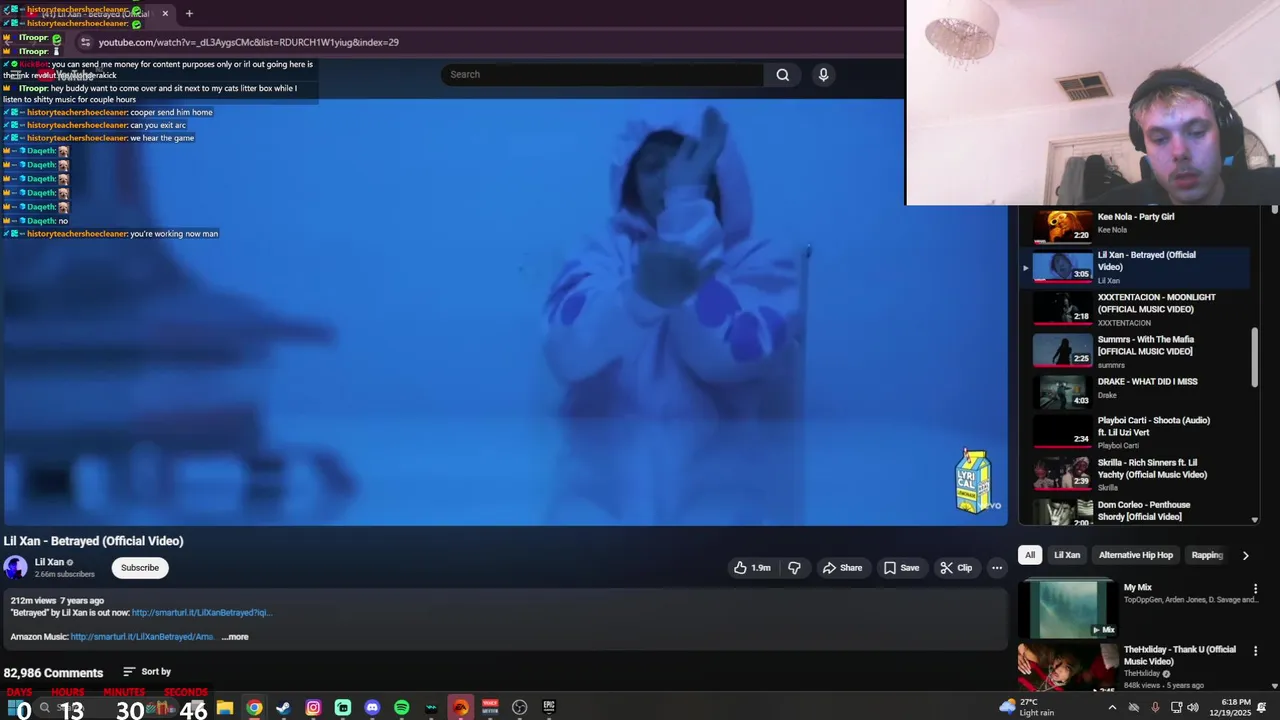
Task: Expand the description with ...more
Action: pos(235,637)
